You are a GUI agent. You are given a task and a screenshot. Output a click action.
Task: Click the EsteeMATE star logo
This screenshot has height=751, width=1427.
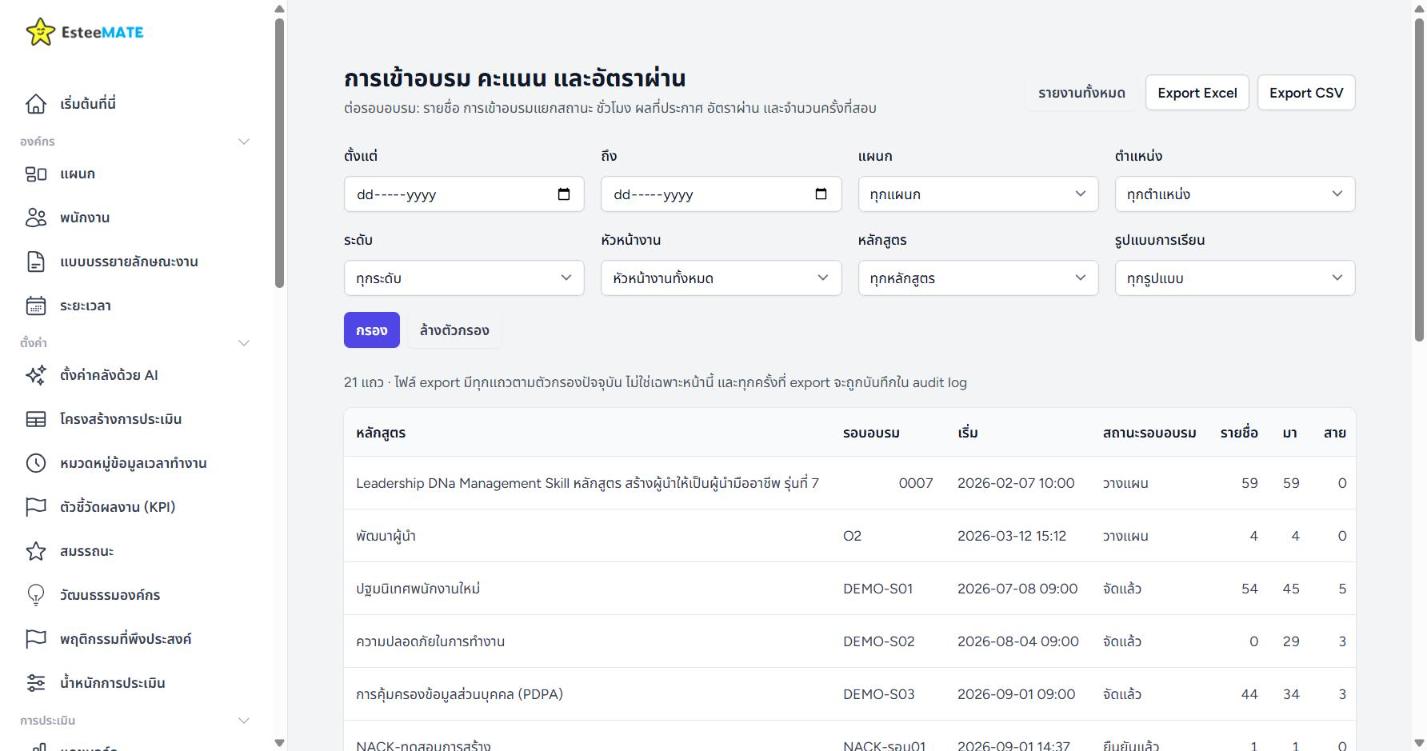click(40, 32)
